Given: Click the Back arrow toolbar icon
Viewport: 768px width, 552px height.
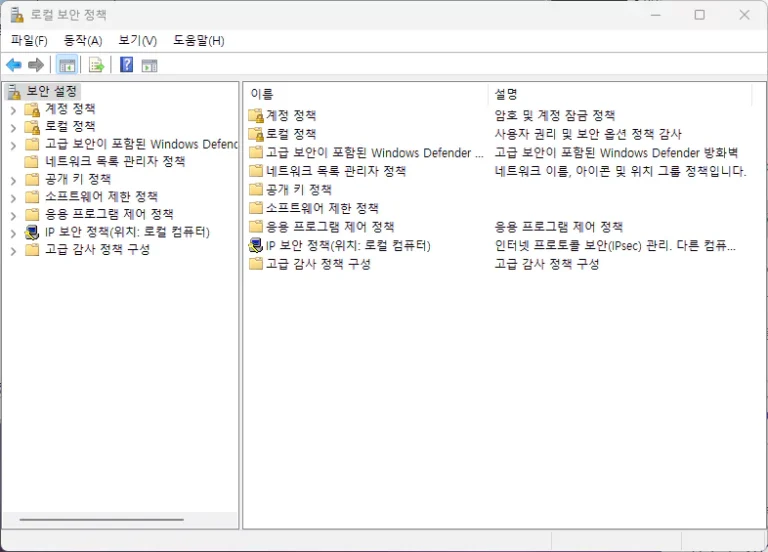Looking at the screenshot, I should (14, 65).
